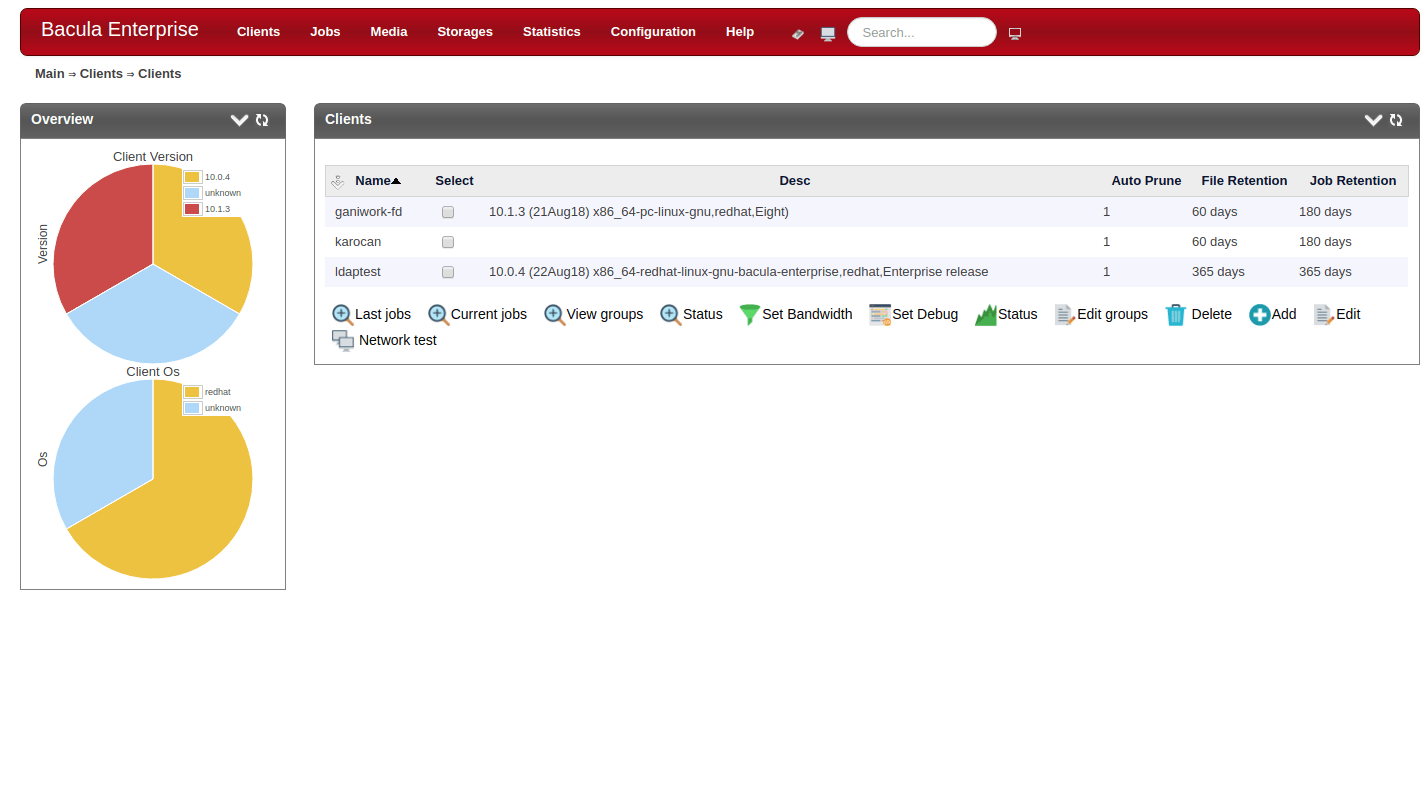Tick the karocan client checkbox

pos(448,242)
